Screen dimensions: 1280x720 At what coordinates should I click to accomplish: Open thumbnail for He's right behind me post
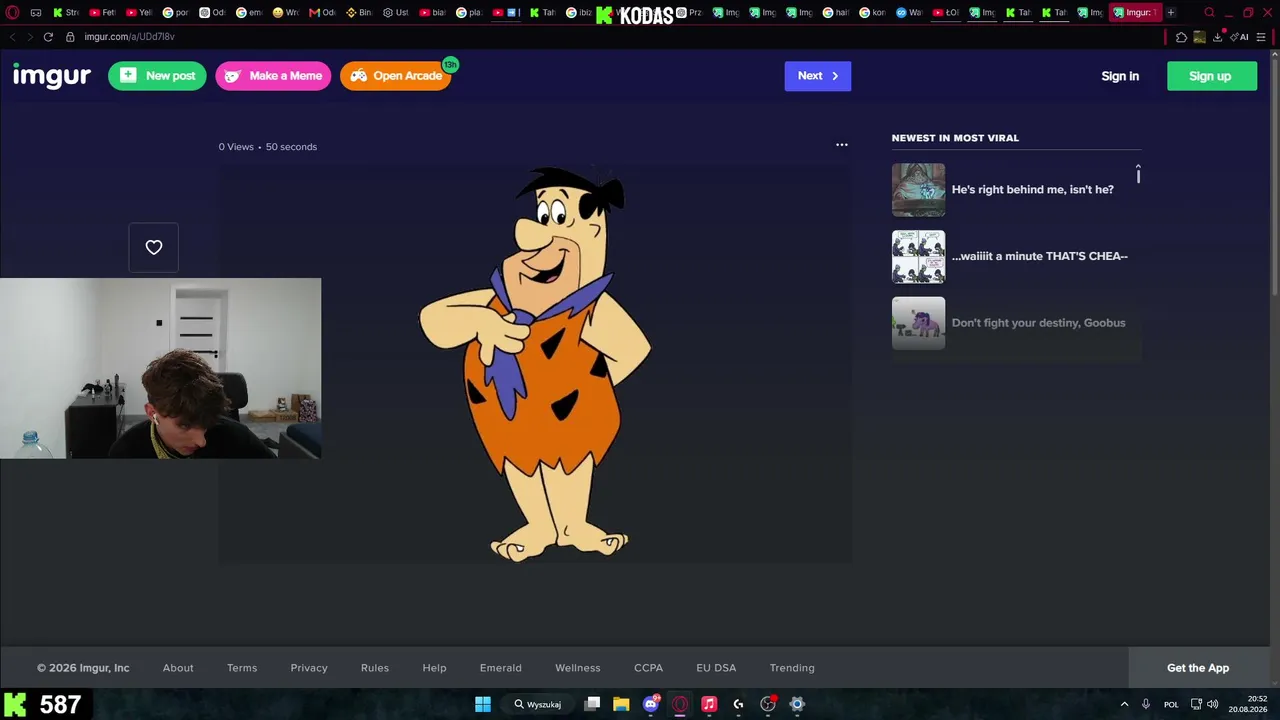(x=918, y=190)
